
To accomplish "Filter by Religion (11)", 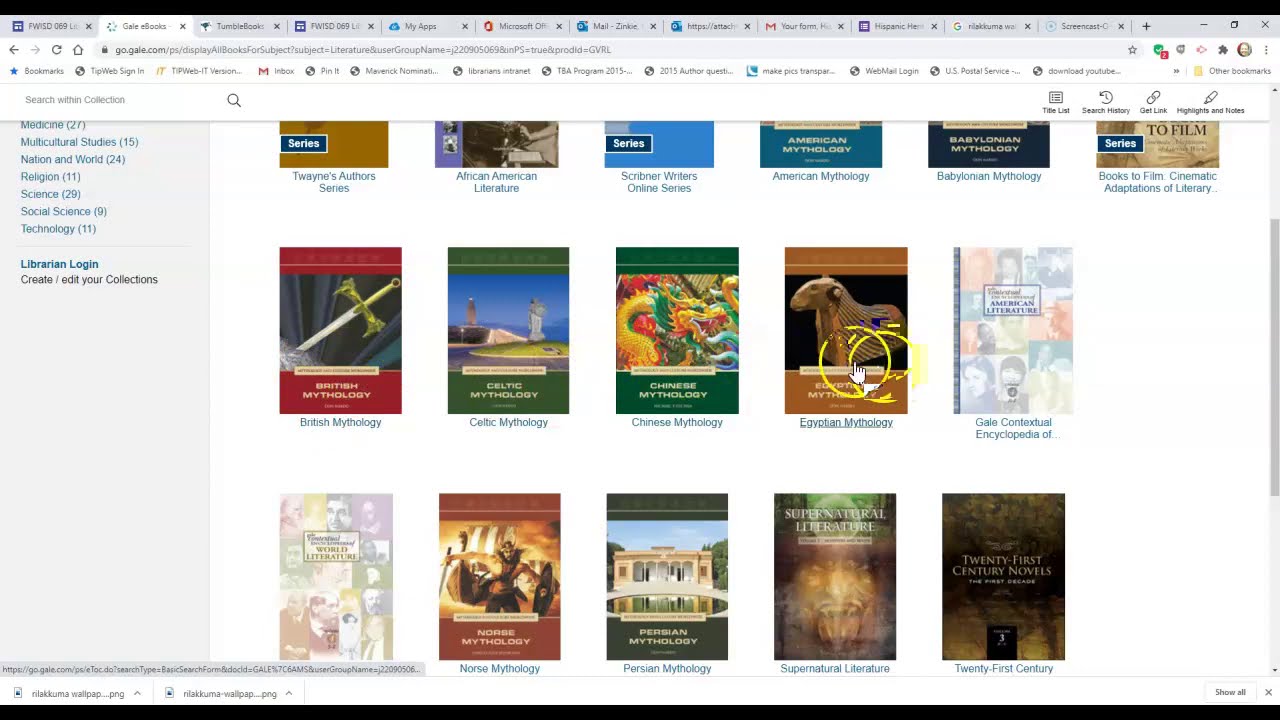I will click(50, 177).
